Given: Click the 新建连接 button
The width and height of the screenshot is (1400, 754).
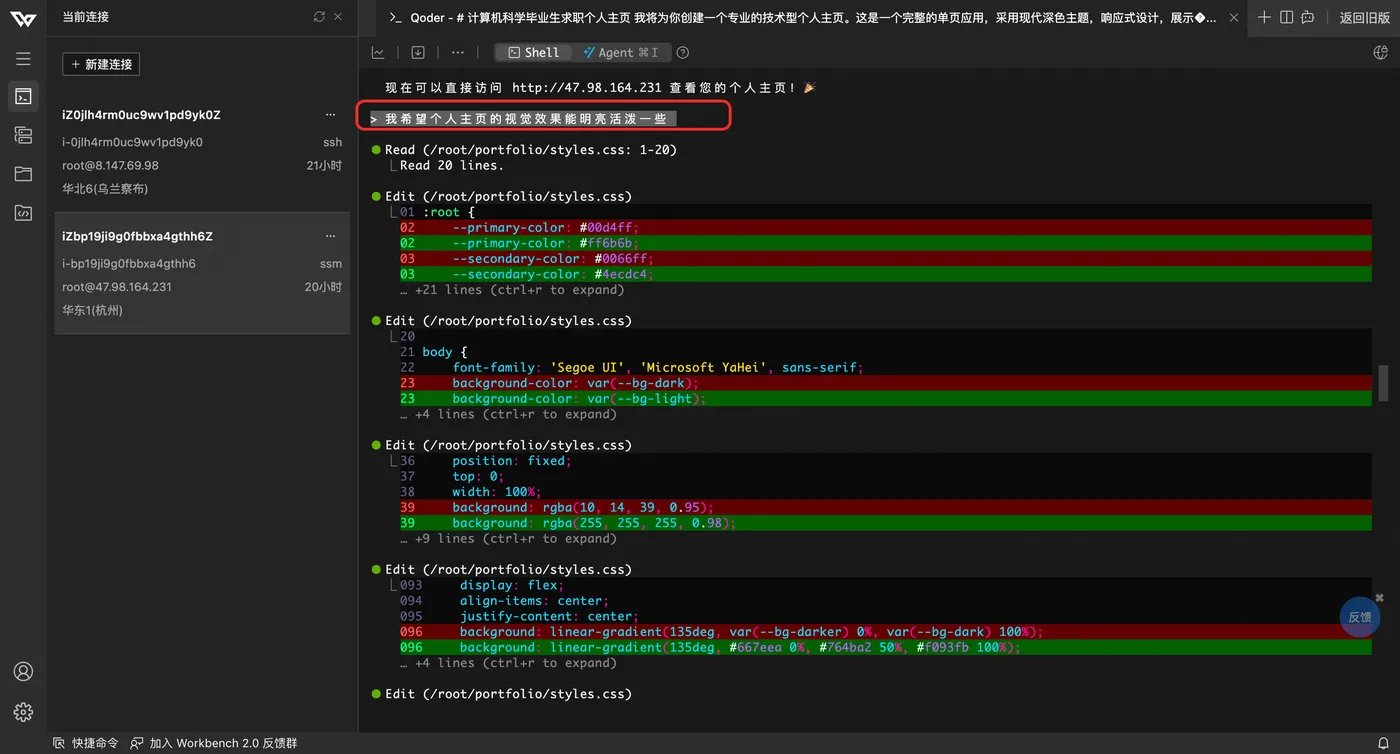Looking at the screenshot, I should (x=101, y=64).
